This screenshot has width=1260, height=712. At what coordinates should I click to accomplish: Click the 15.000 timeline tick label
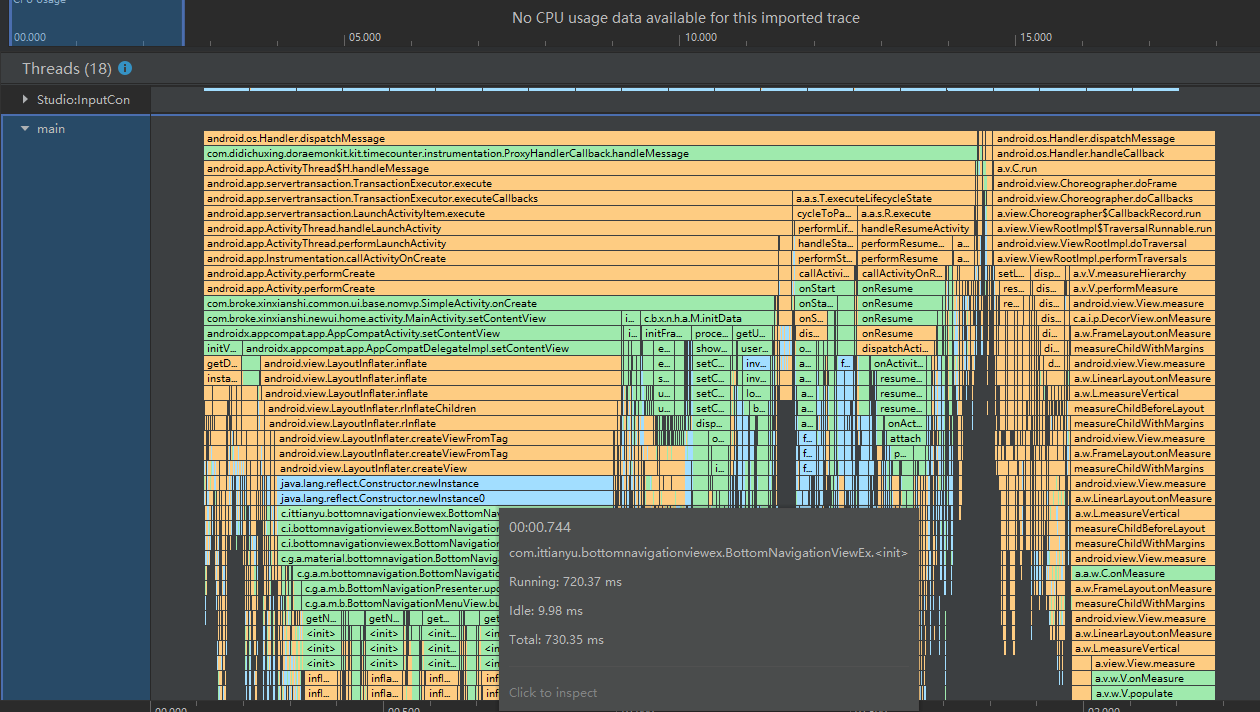pos(1036,37)
